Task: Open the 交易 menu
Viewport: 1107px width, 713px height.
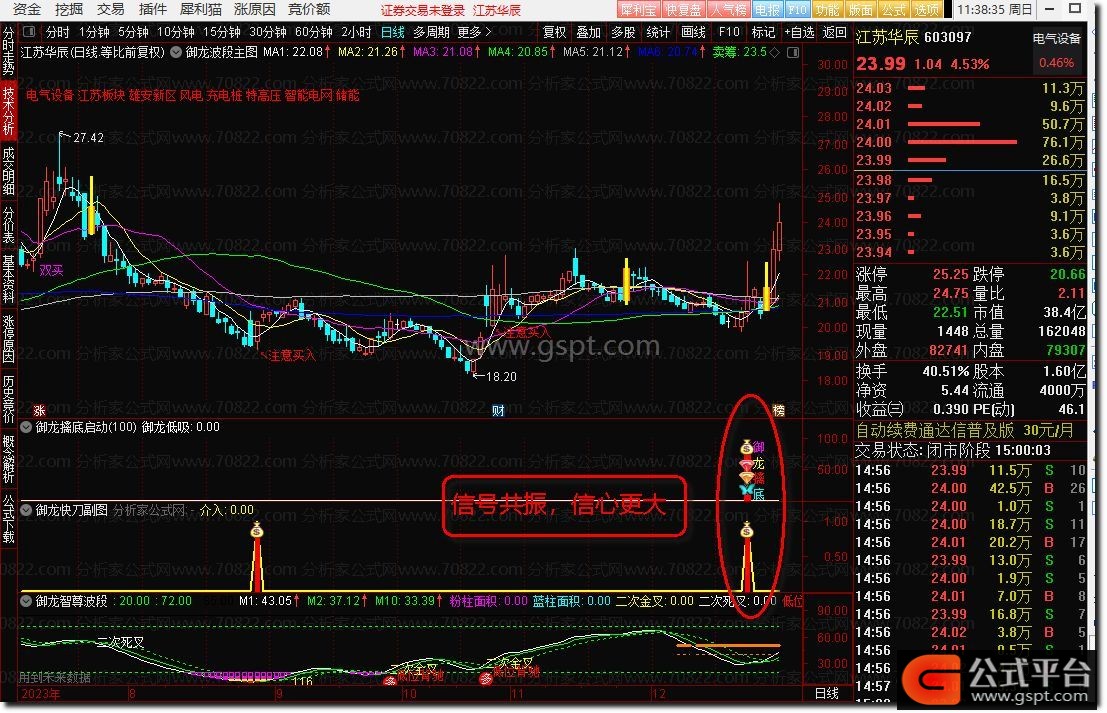Action: coord(111,9)
